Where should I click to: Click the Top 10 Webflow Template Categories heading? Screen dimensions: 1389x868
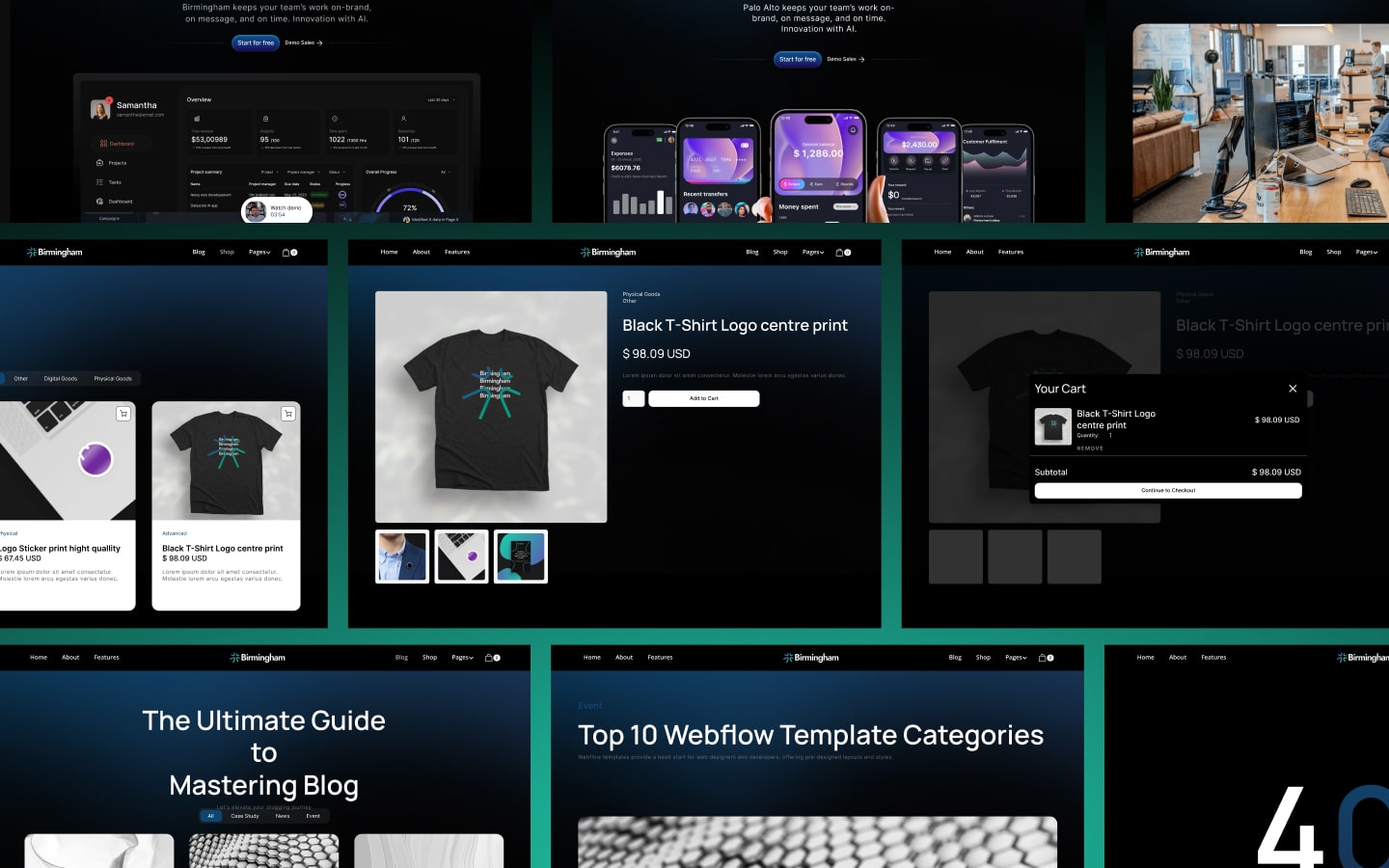(810, 736)
